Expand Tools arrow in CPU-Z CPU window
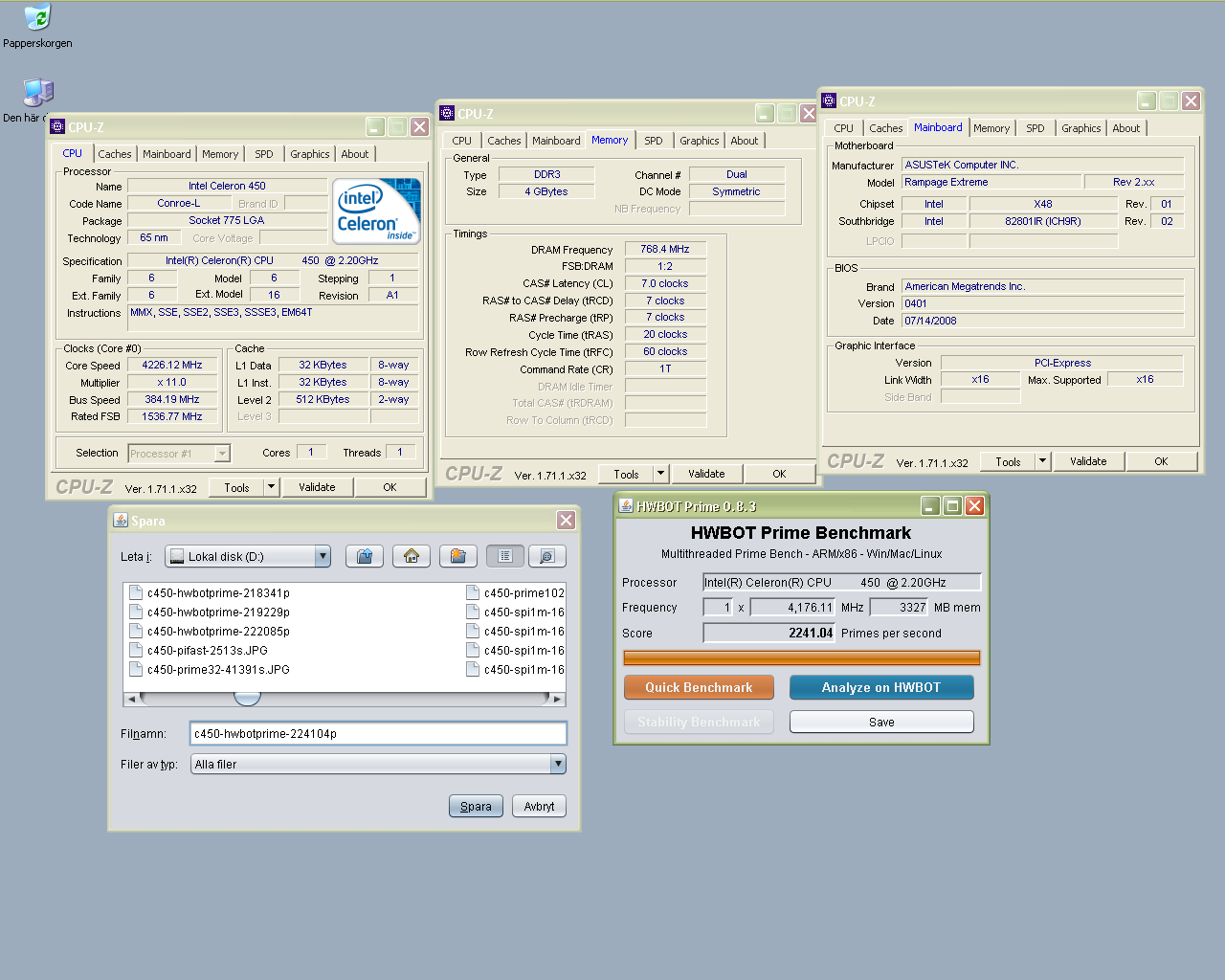The image size is (1225, 980). pyautogui.click(x=272, y=487)
